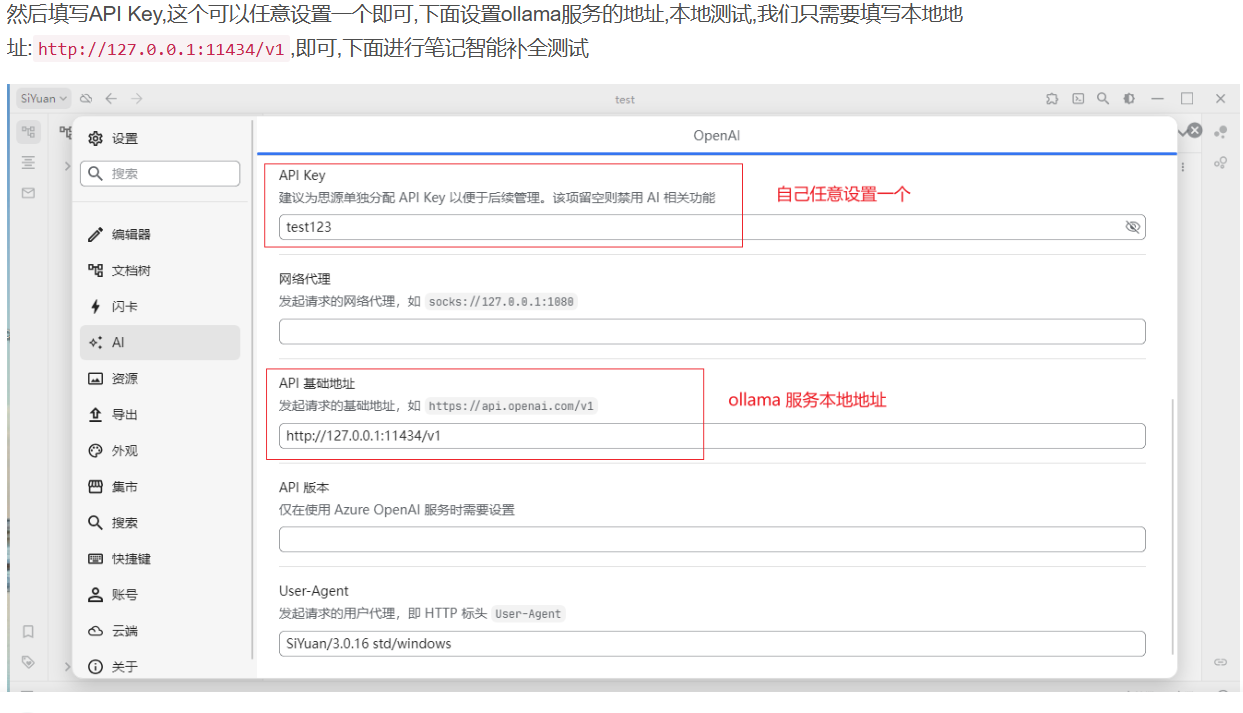The image size is (1243, 713).
Task: Open the bookmark dock icon
Action: [29, 631]
